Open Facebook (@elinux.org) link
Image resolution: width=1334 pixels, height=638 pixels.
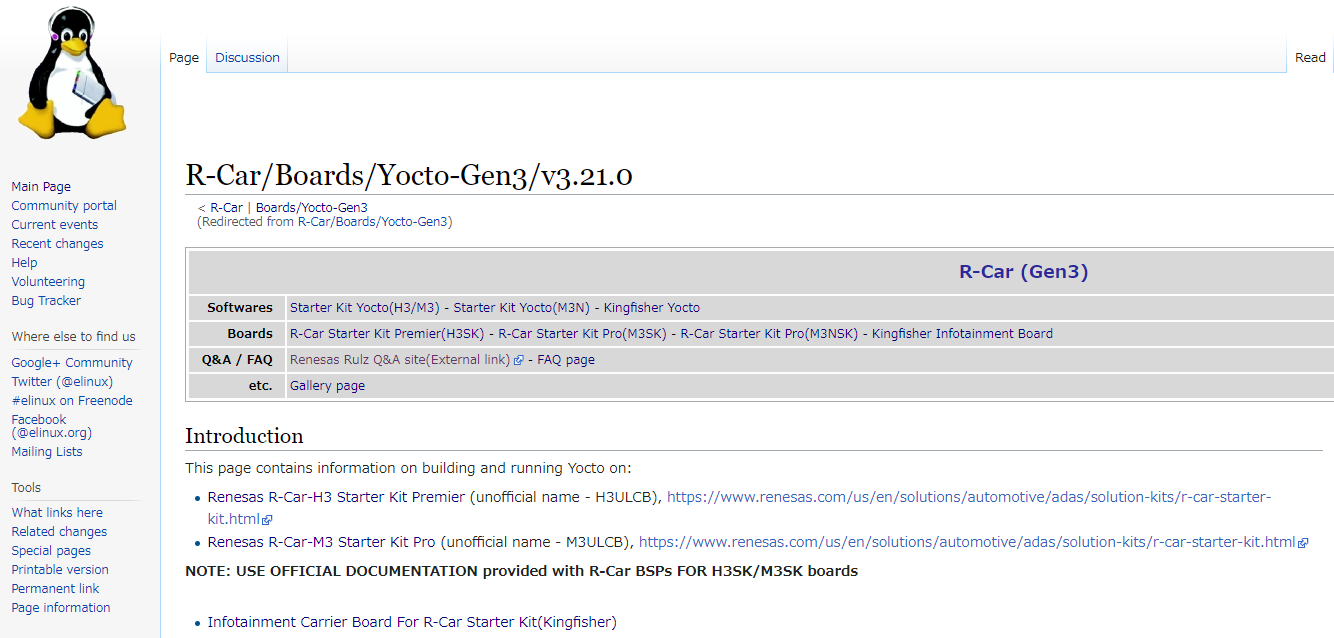(51, 426)
